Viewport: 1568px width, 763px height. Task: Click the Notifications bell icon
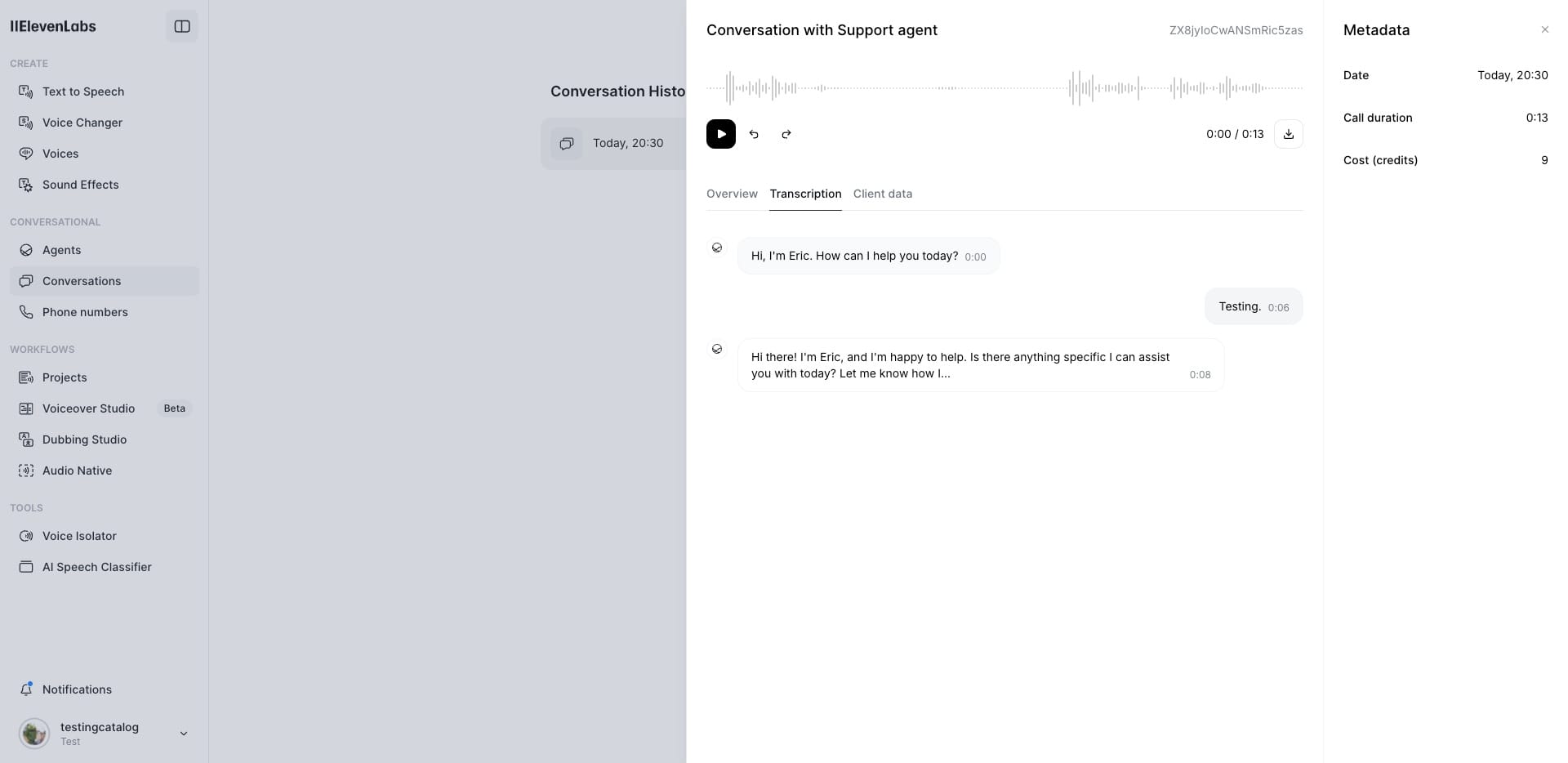point(26,689)
